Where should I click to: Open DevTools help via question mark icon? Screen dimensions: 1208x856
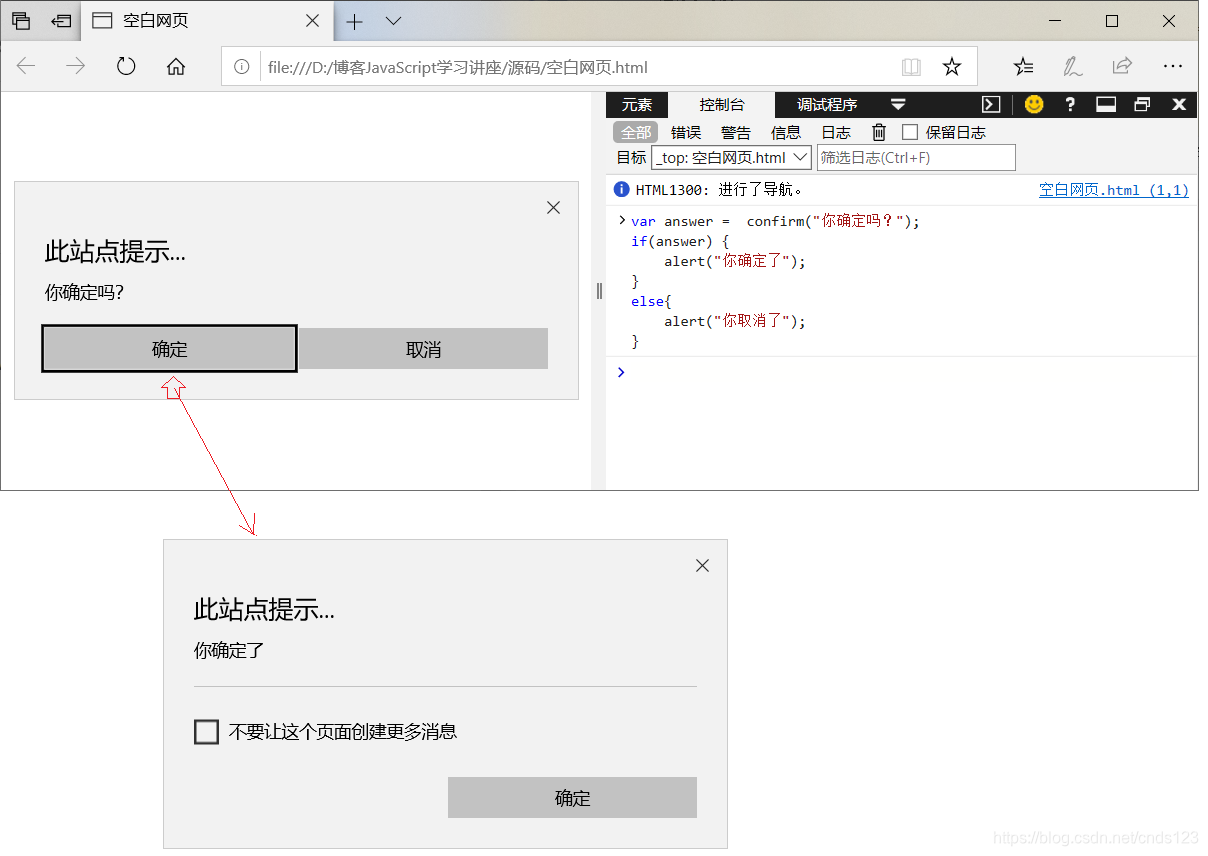click(1069, 104)
